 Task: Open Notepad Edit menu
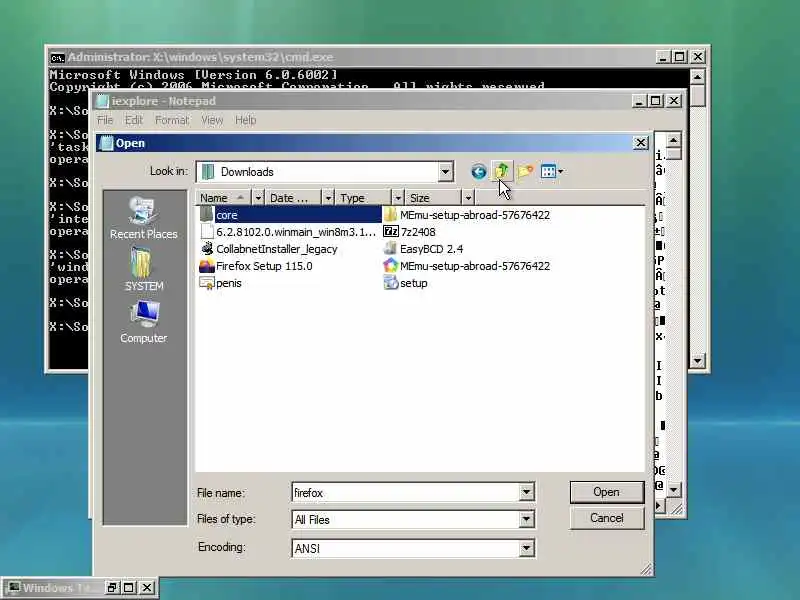pos(134,120)
